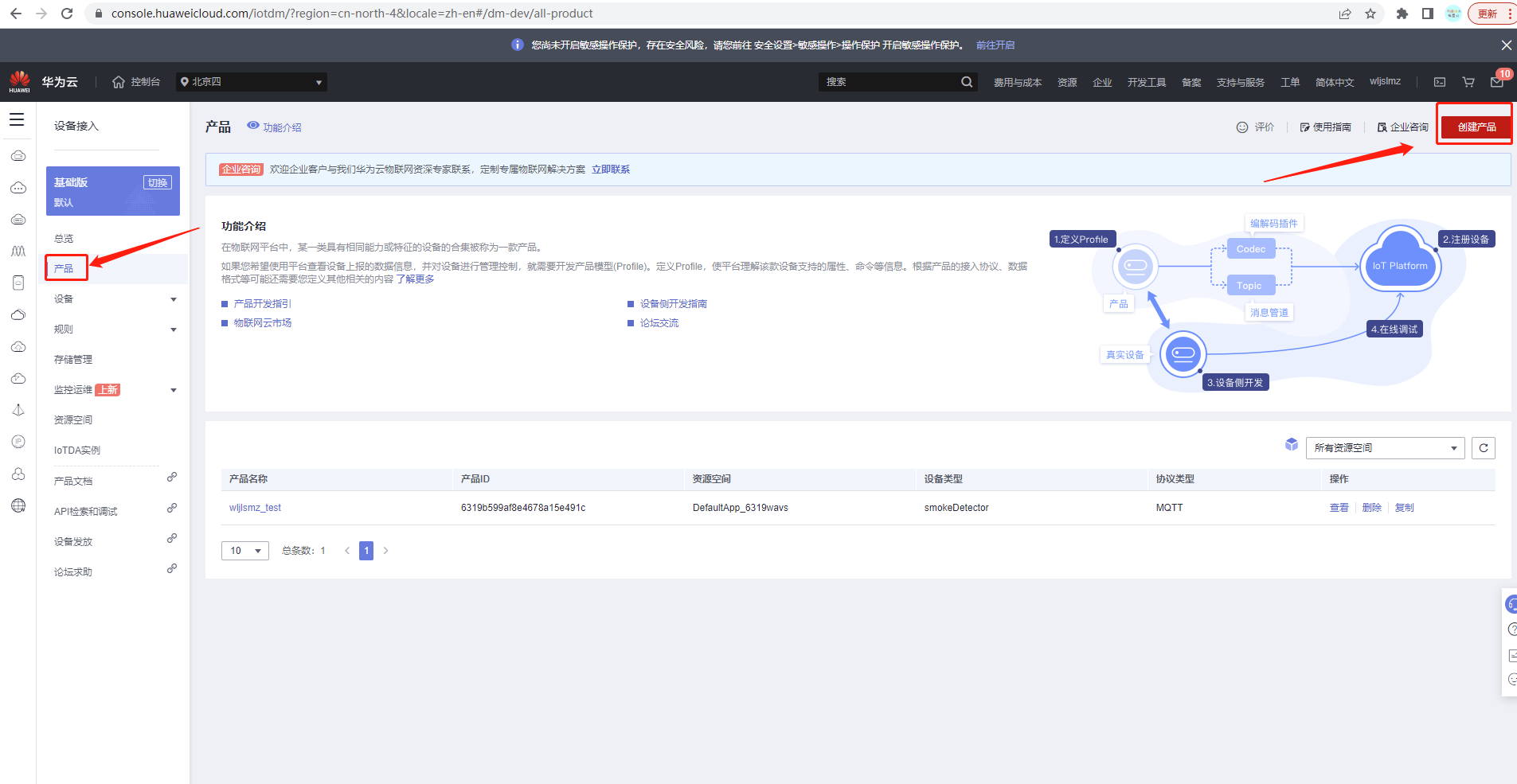Screen dimensions: 1517x784
Task: Reload the browser page
Action: [x=67, y=14]
